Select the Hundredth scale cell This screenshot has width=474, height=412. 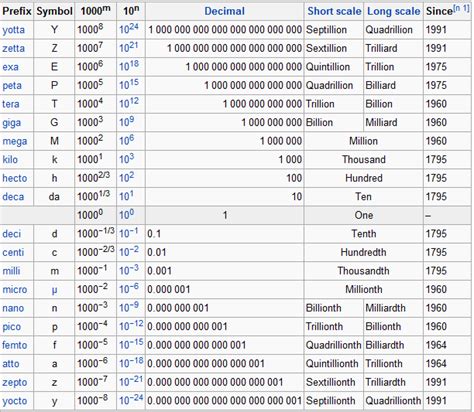[x=363, y=252]
